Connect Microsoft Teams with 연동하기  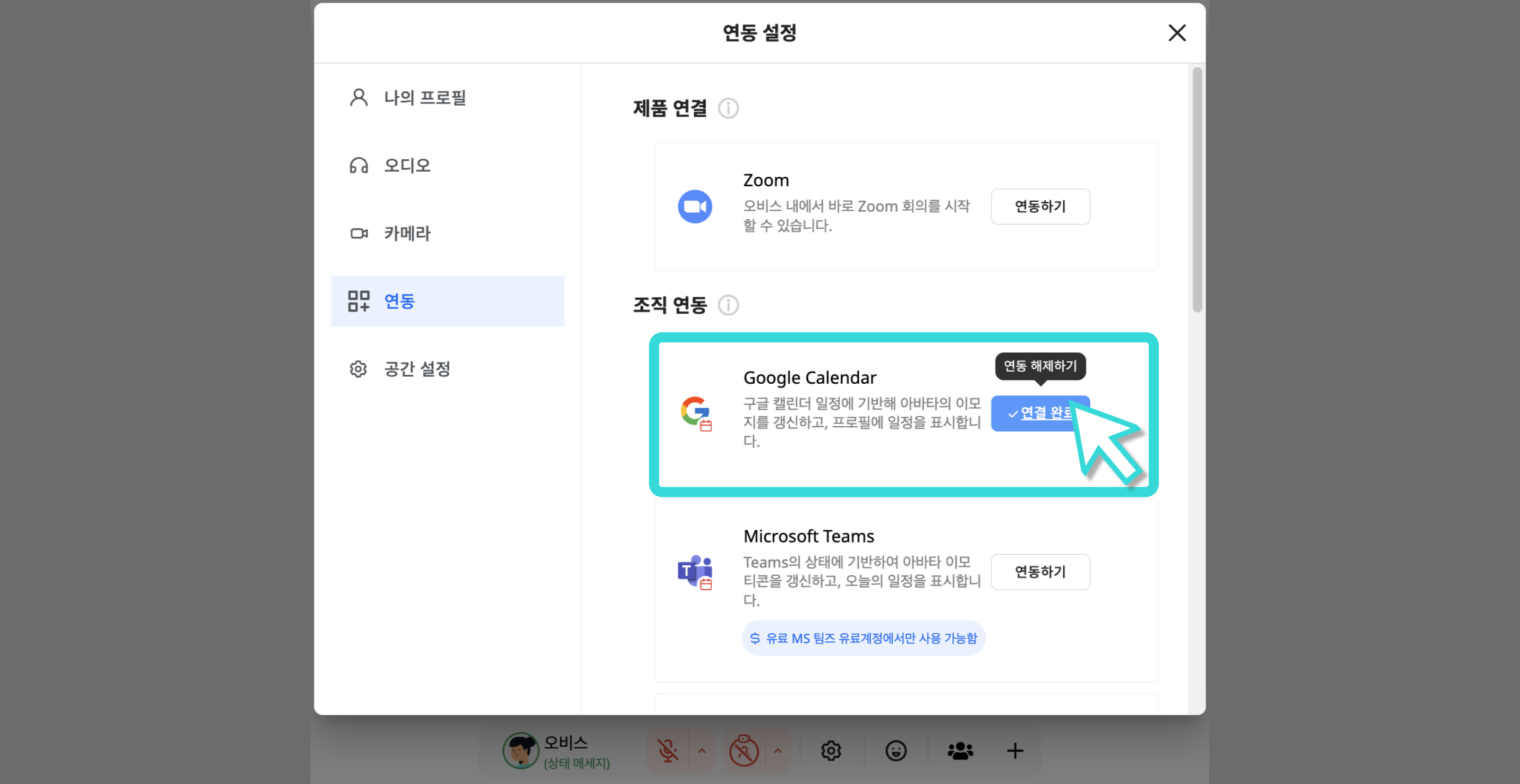(x=1040, y=572)
